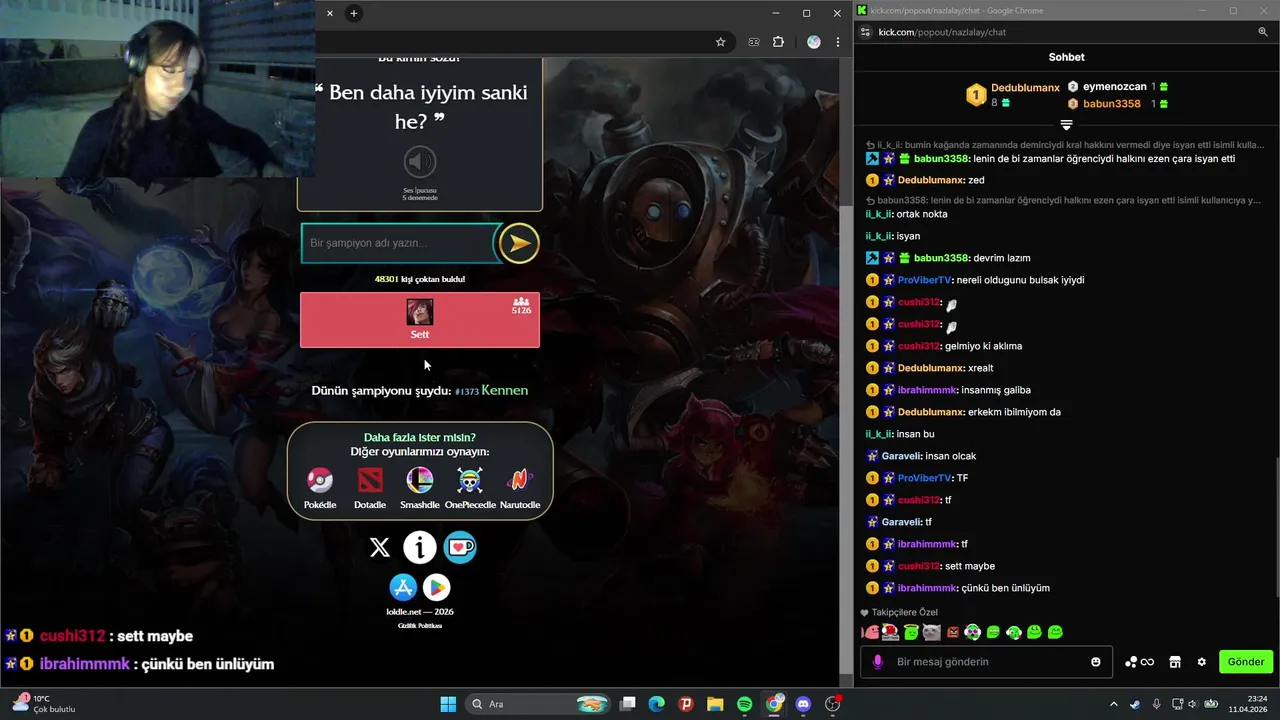Open the info circle icon
1280x720 pixels.
click(x=420, y=547)
